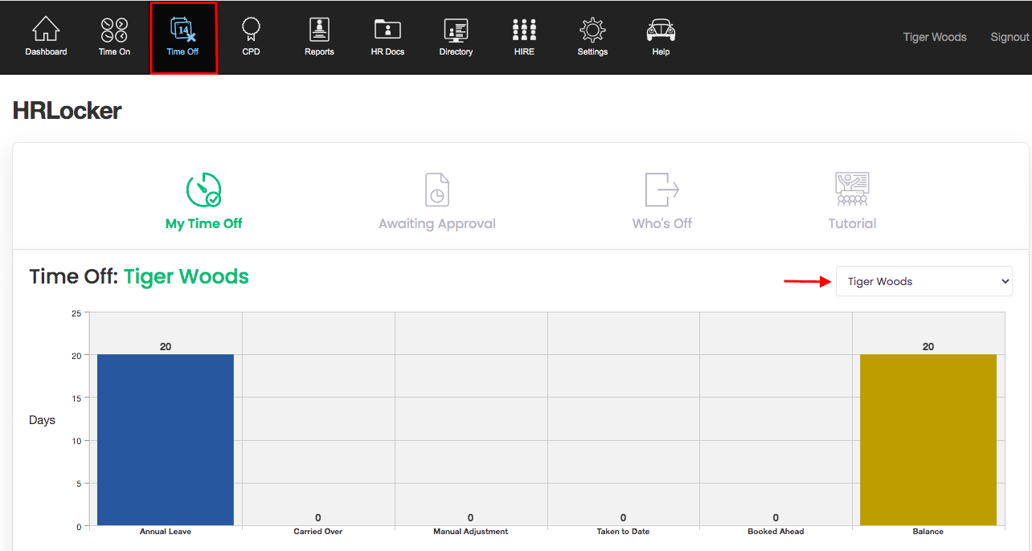Click the Signout link

point(1009,37)
